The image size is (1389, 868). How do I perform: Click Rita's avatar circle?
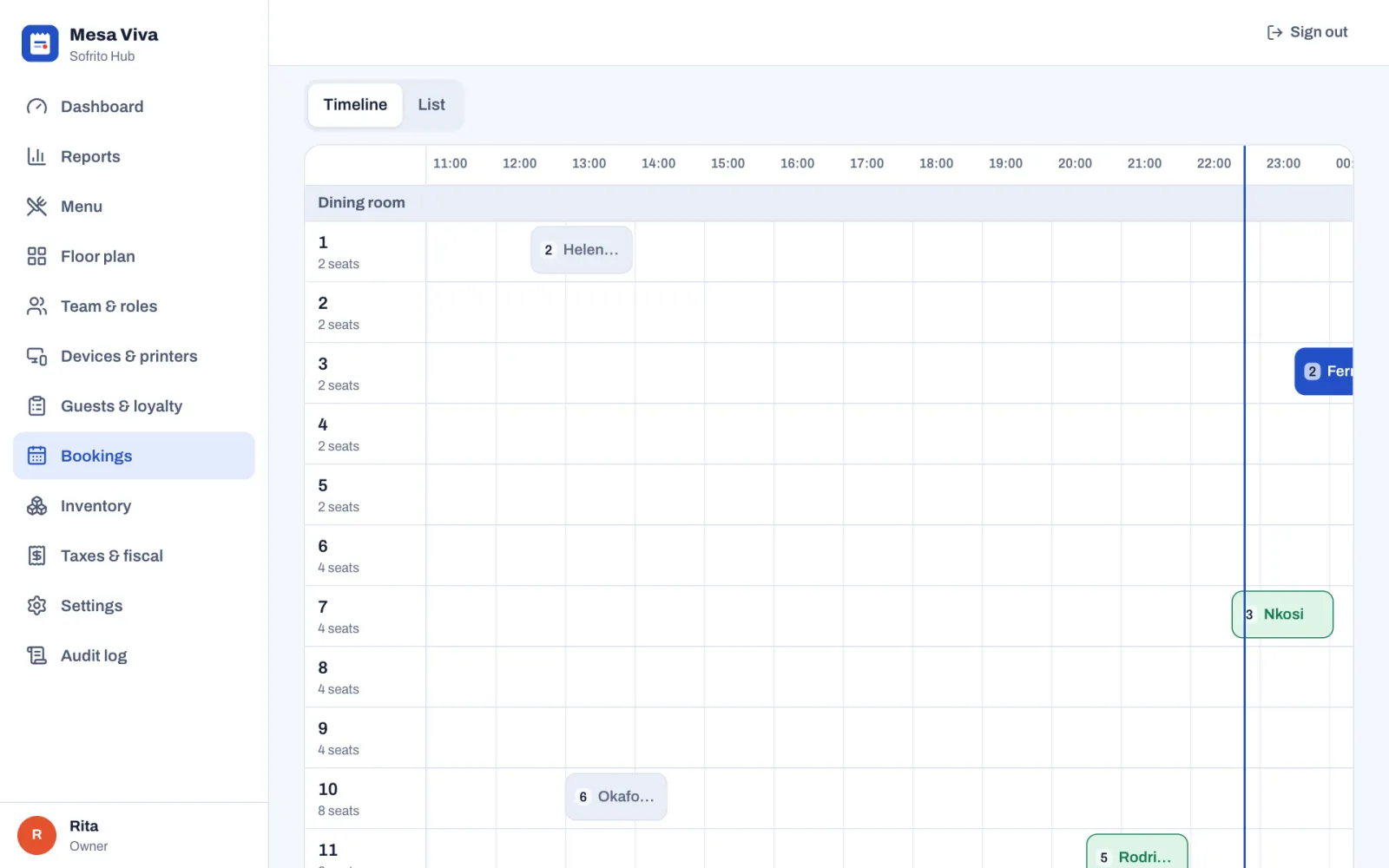pyautogui.click(x=36, y=835)
